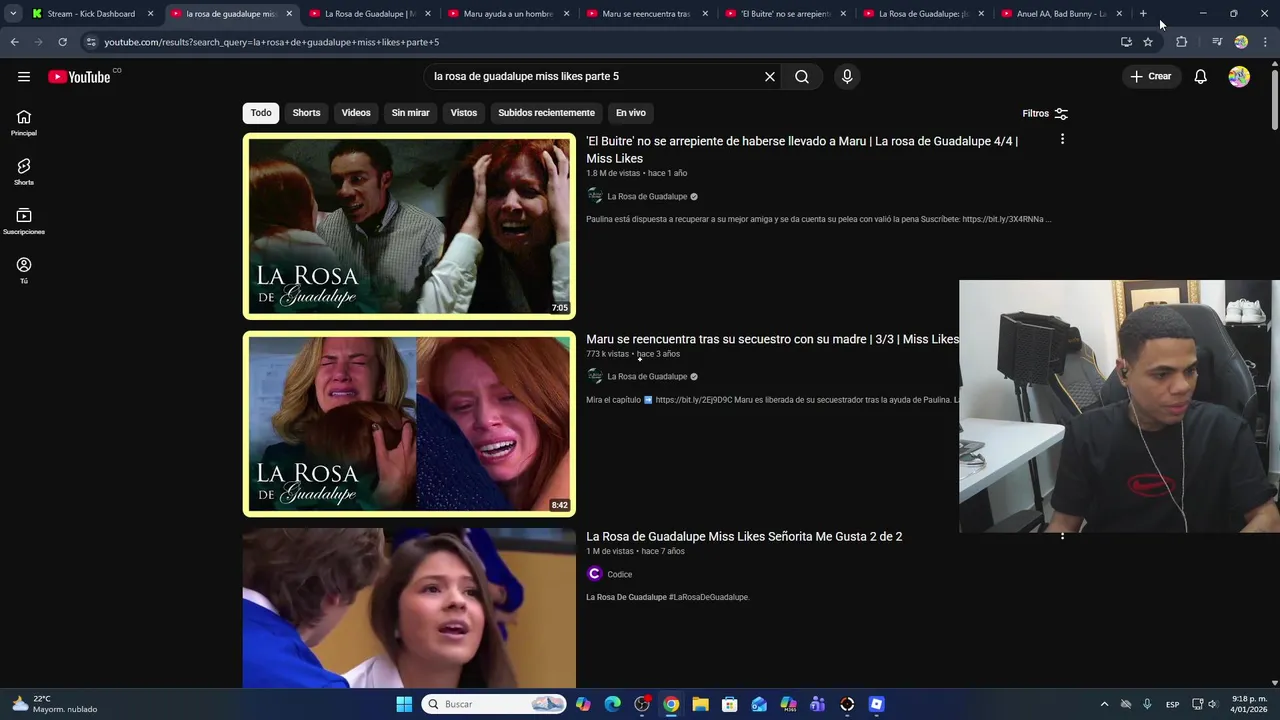Screen dimensions: 1280x720
Task: Open YouTube notifications bell
Action: pyautogui.click(x=1200, y=76)
